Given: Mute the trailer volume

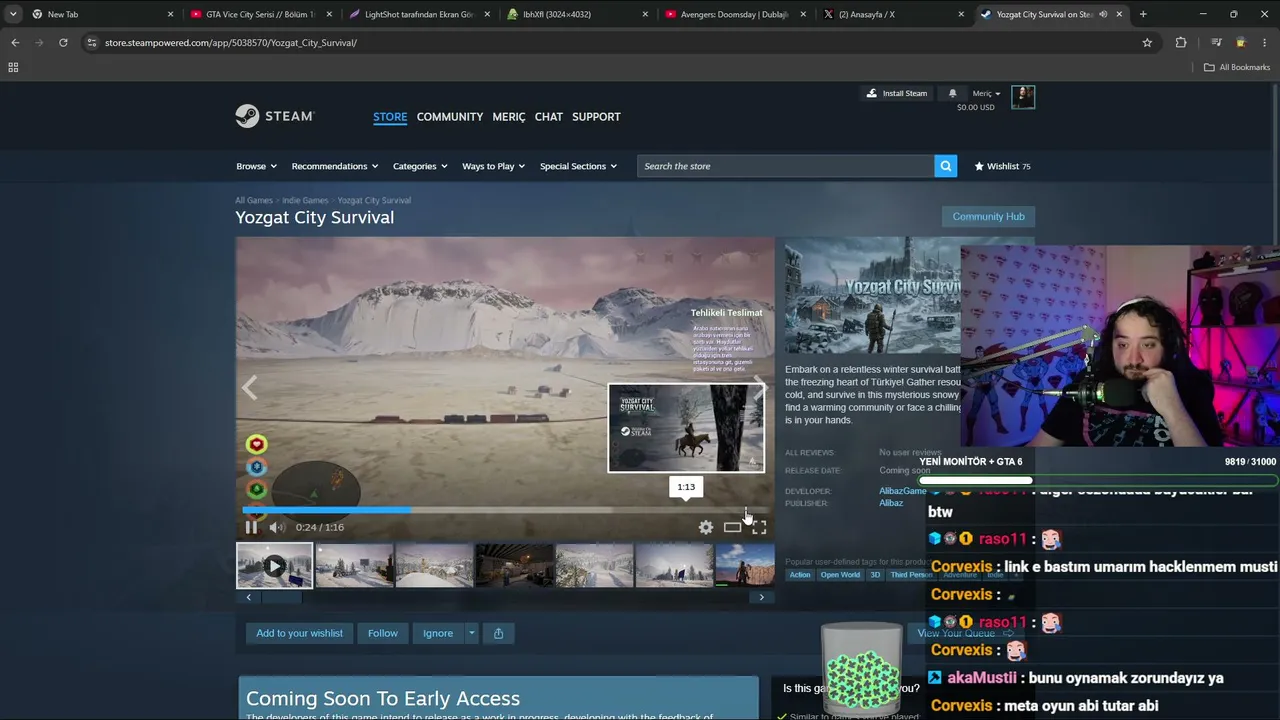Looking at the screenshot, I should point(277,527).
